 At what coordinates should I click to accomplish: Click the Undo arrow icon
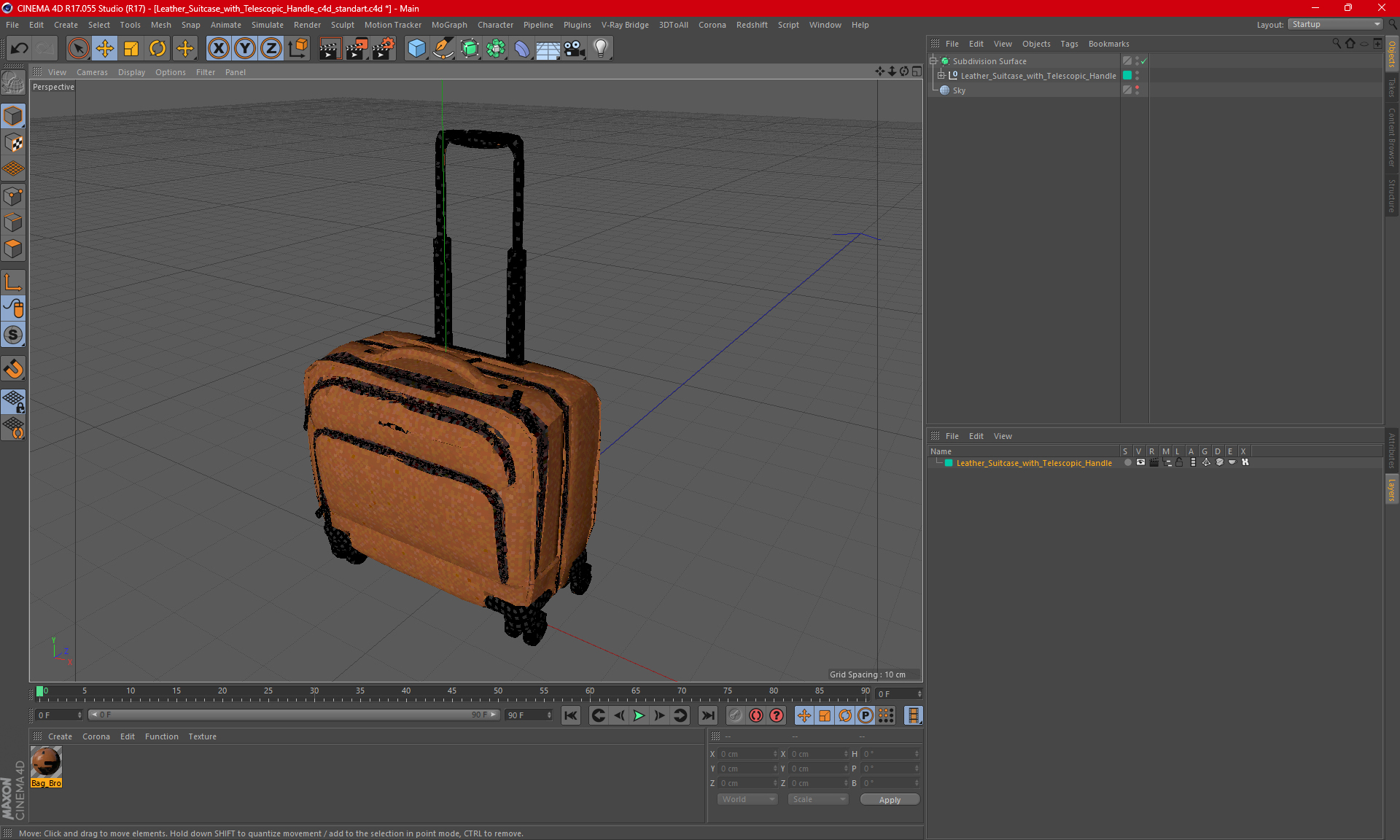pyautogui.click(x=20, y=49)
